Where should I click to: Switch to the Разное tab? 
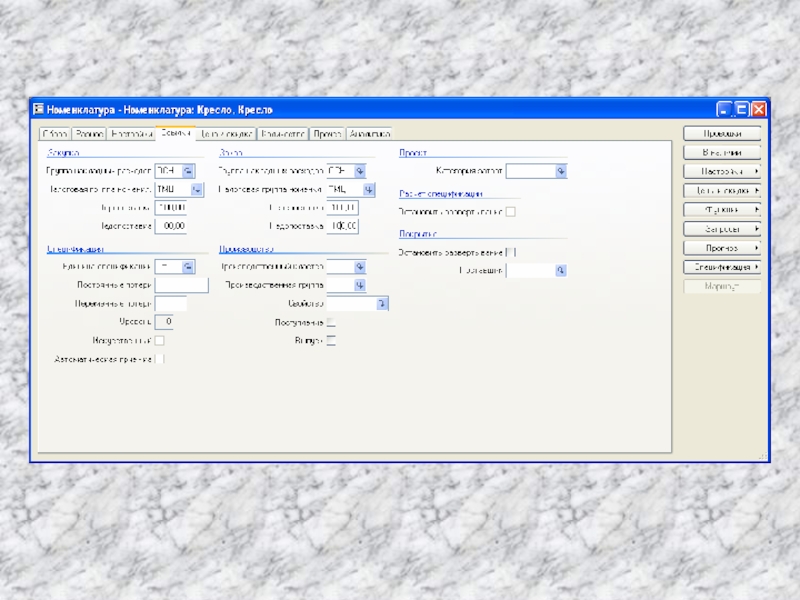point(89,134)
